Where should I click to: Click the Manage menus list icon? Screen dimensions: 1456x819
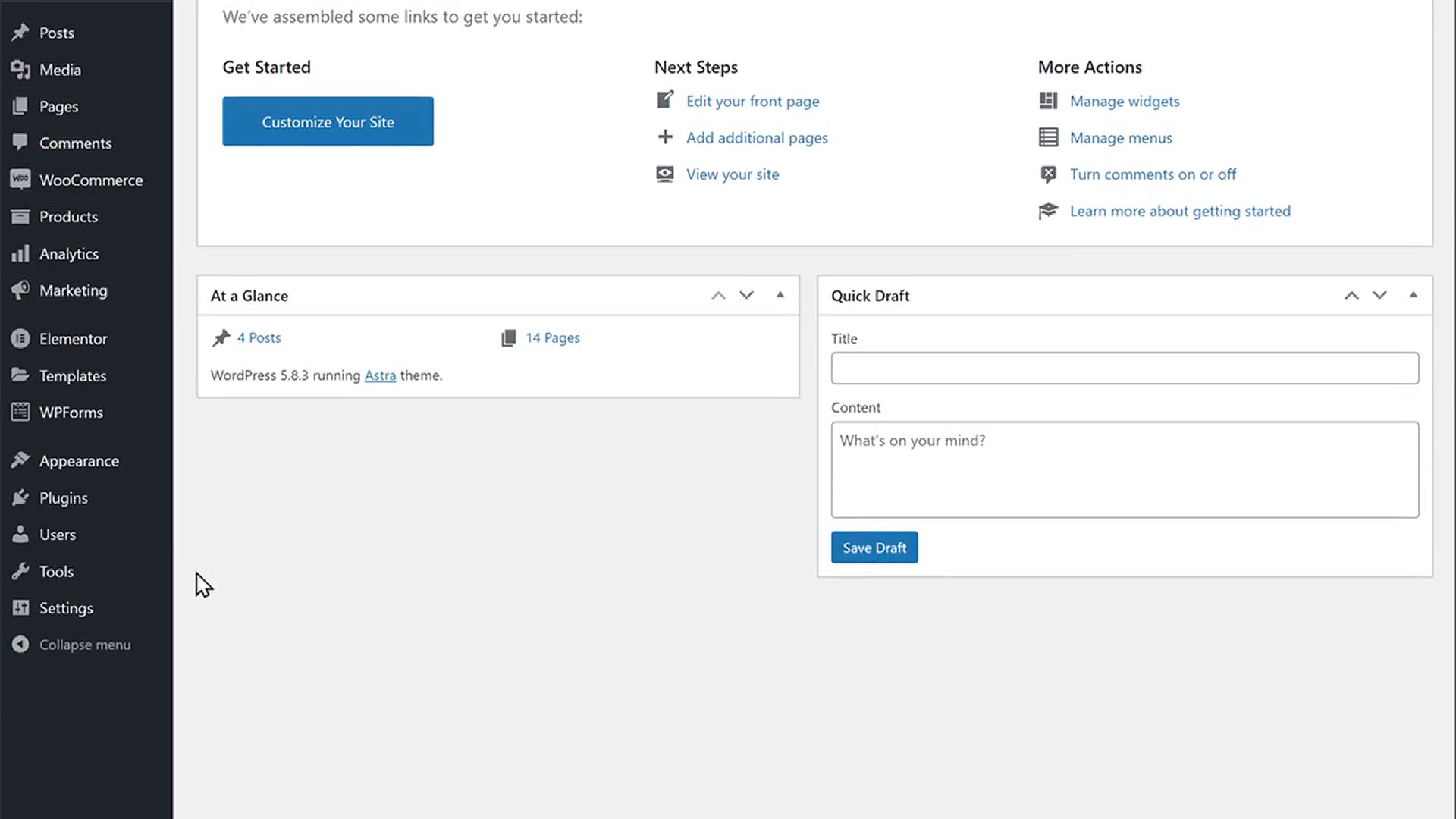(1048, 137)
